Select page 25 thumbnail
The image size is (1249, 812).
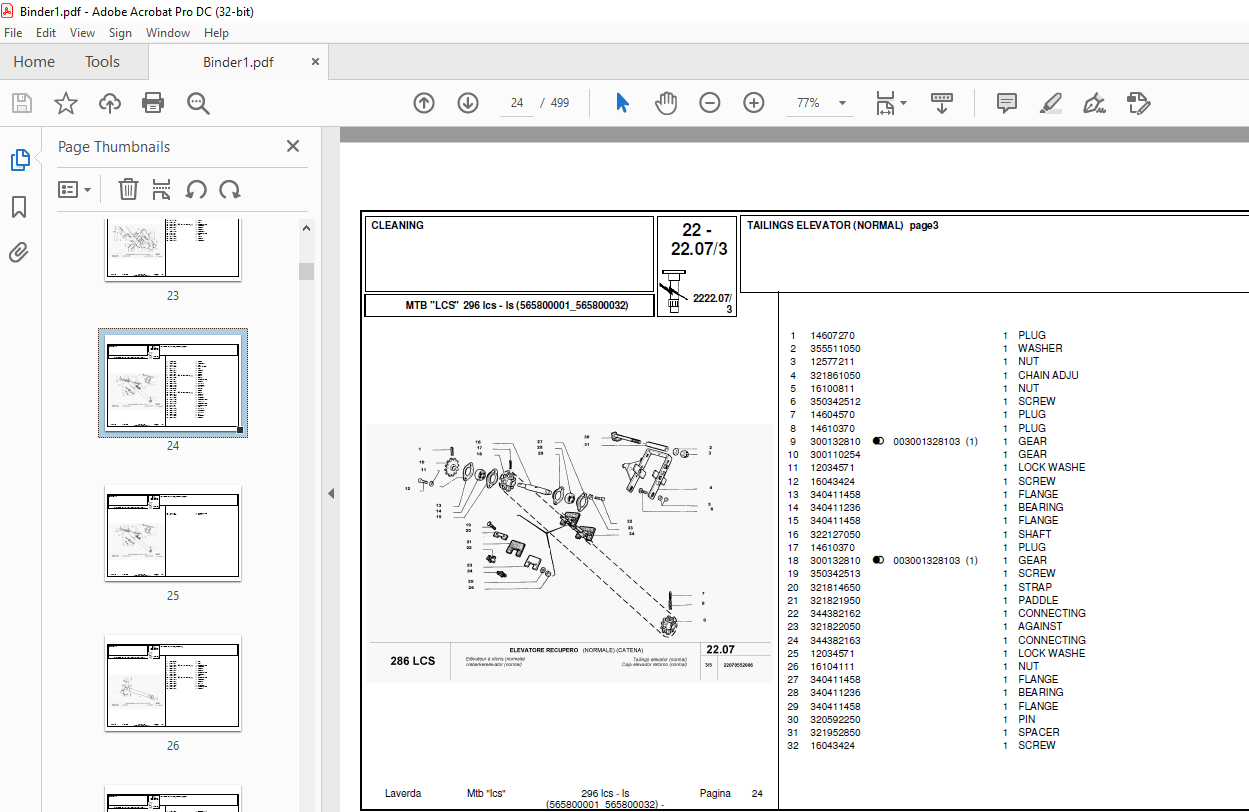(173, 533)
